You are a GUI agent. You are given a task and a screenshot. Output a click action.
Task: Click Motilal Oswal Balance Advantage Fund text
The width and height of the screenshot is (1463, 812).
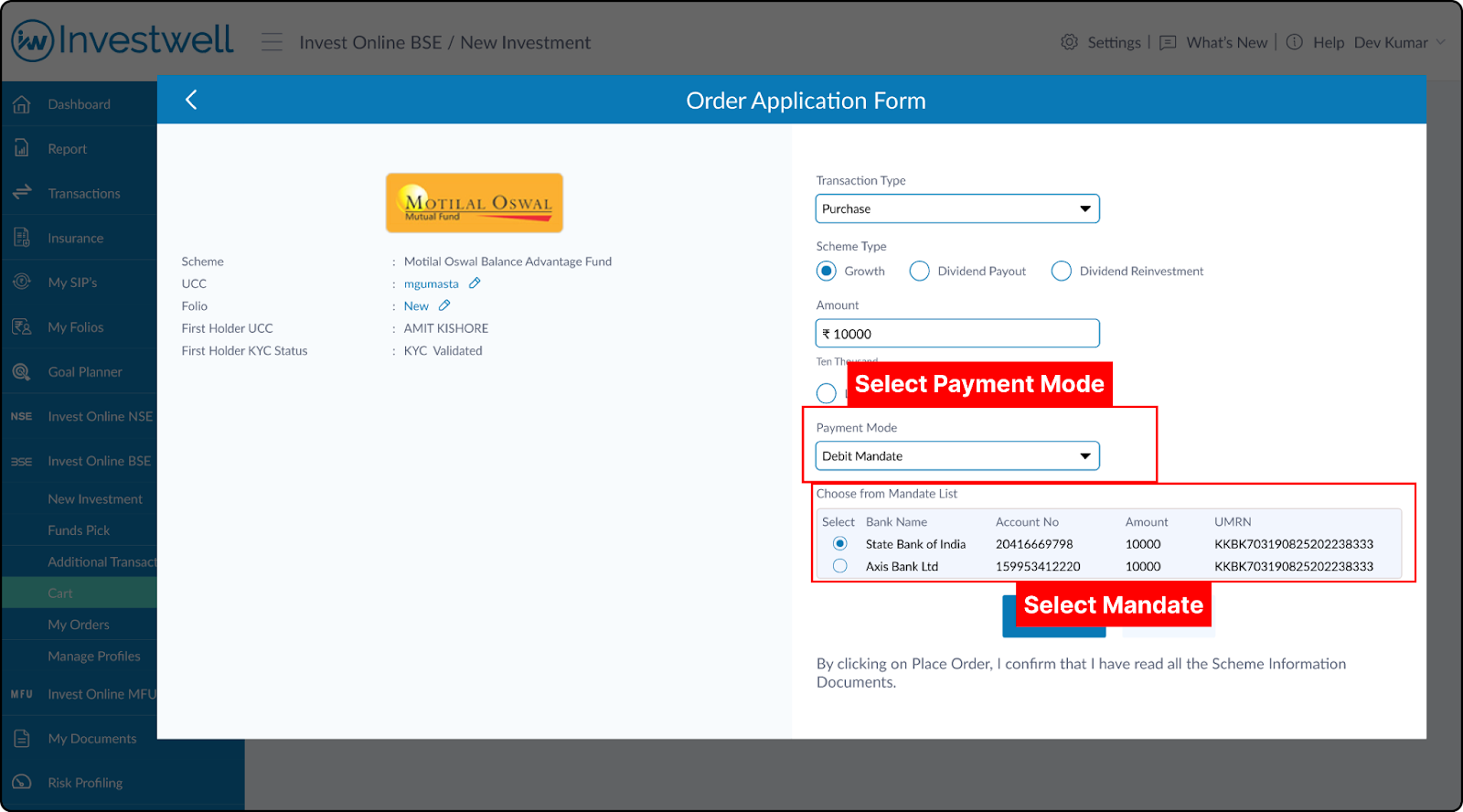pyautogui.click(x=507, y=262)
